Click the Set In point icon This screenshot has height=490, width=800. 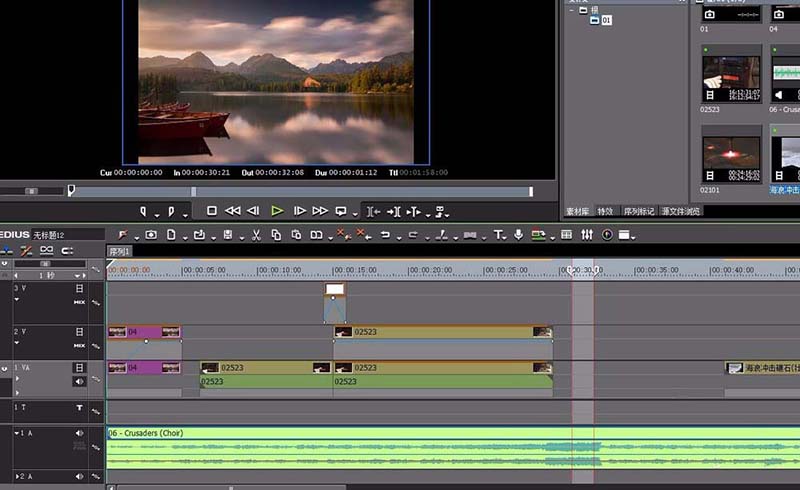pos(143,211)
